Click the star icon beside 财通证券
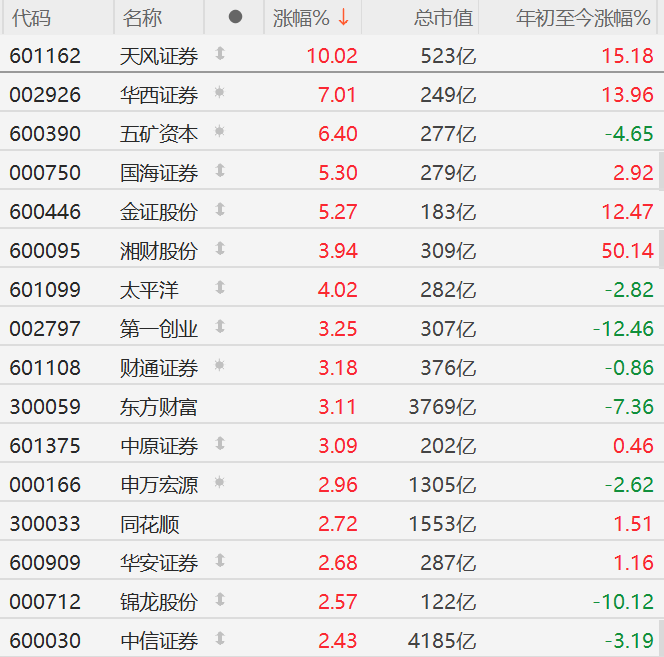Screen dimensions: 664x657 (219, 365)
